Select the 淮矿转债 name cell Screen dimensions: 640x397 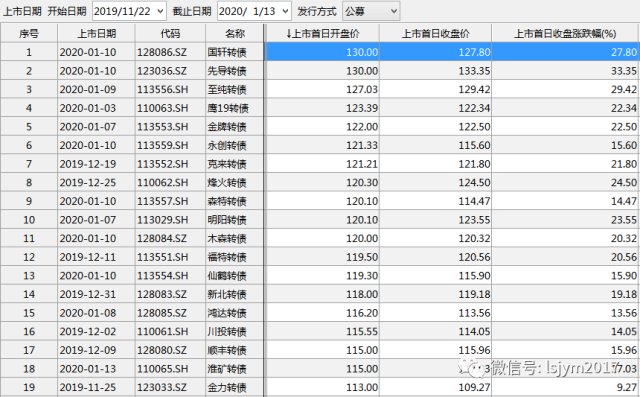pos(235,369)
